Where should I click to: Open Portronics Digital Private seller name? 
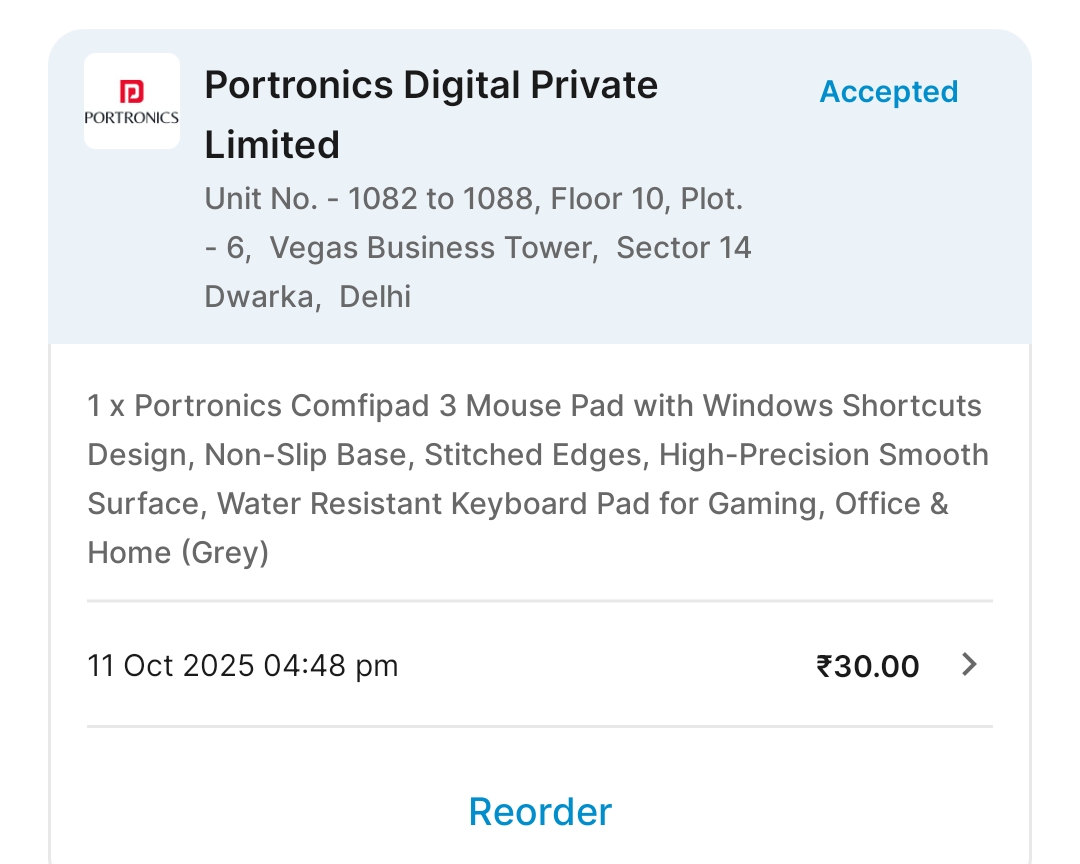pos(431,85)
